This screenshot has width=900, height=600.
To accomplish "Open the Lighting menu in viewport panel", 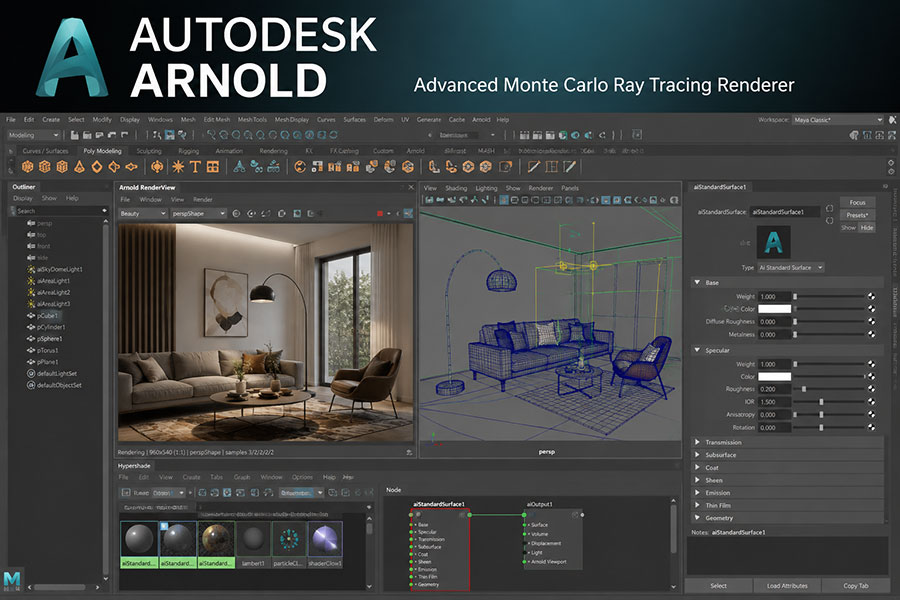I will click(486, 188).
